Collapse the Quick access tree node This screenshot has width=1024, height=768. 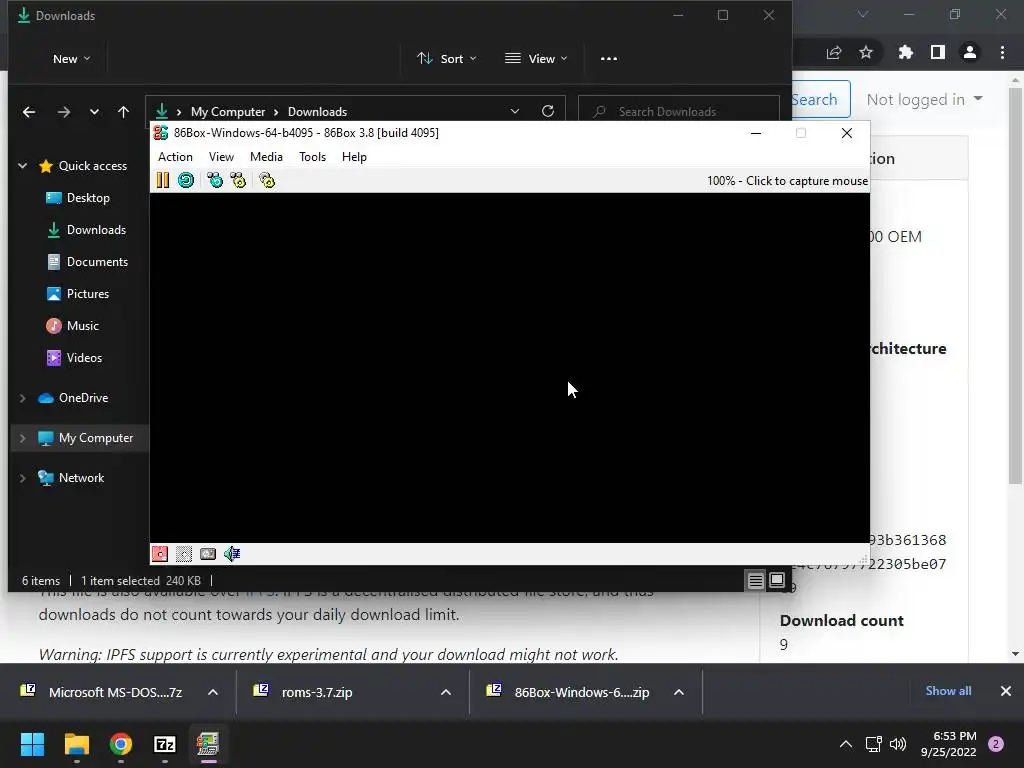pyautogui.click(x=22, y=166)
